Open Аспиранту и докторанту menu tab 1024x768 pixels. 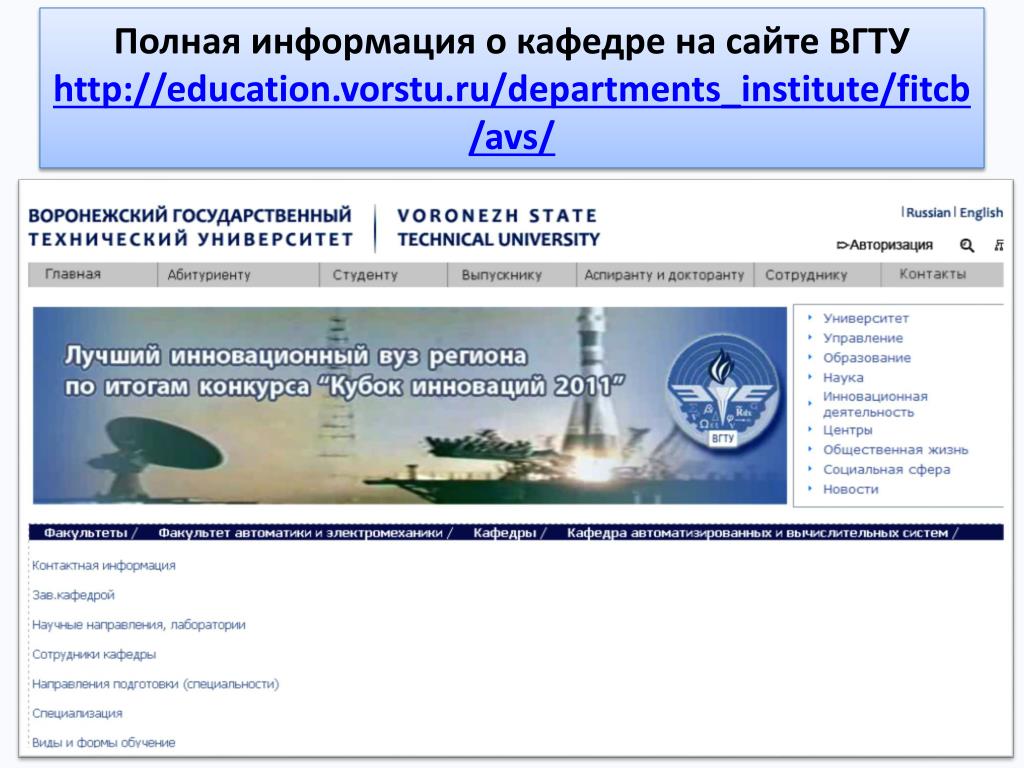pyautogui.click(x=664, y=275)
